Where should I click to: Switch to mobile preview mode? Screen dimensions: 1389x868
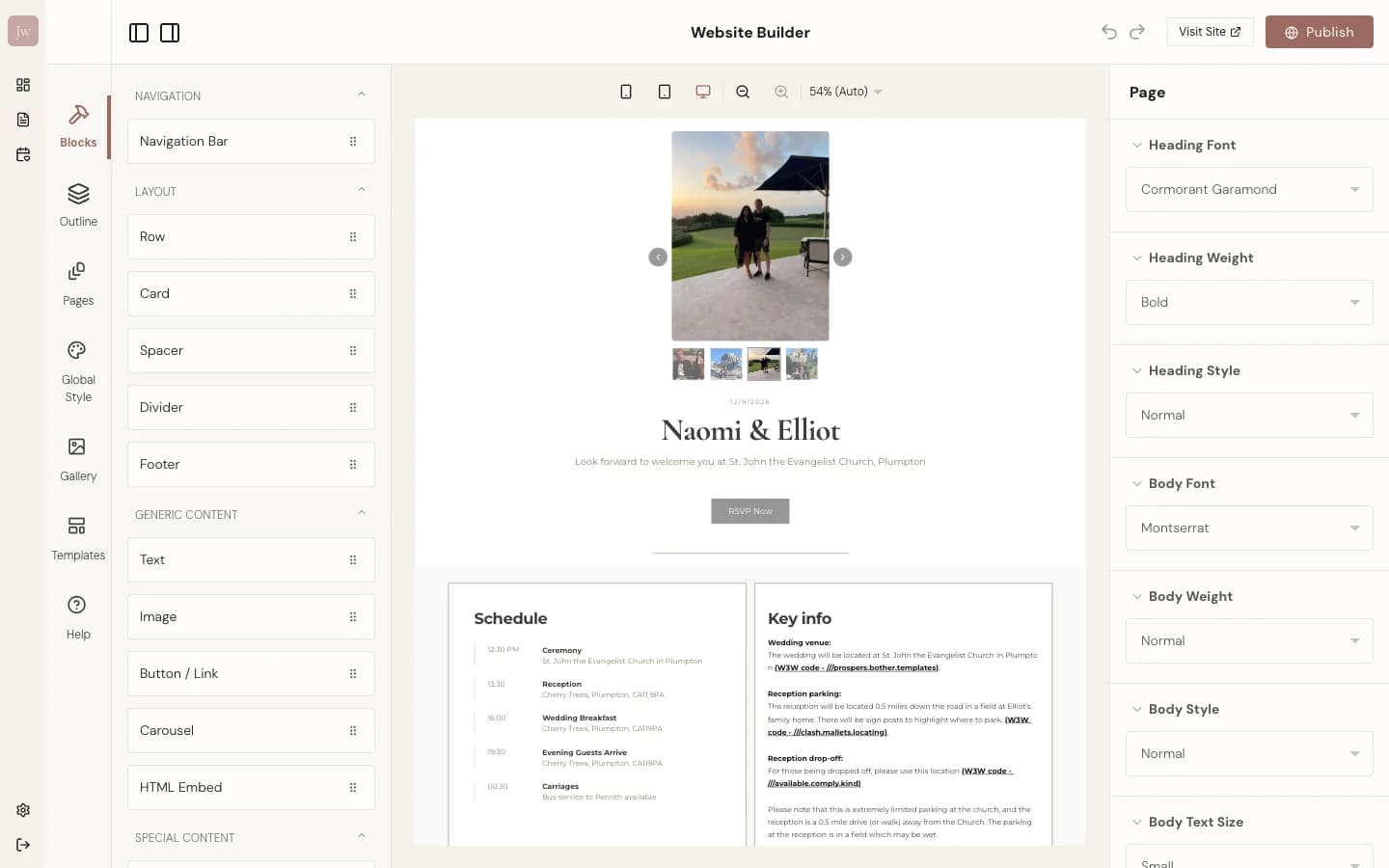[x=626, y=91]
